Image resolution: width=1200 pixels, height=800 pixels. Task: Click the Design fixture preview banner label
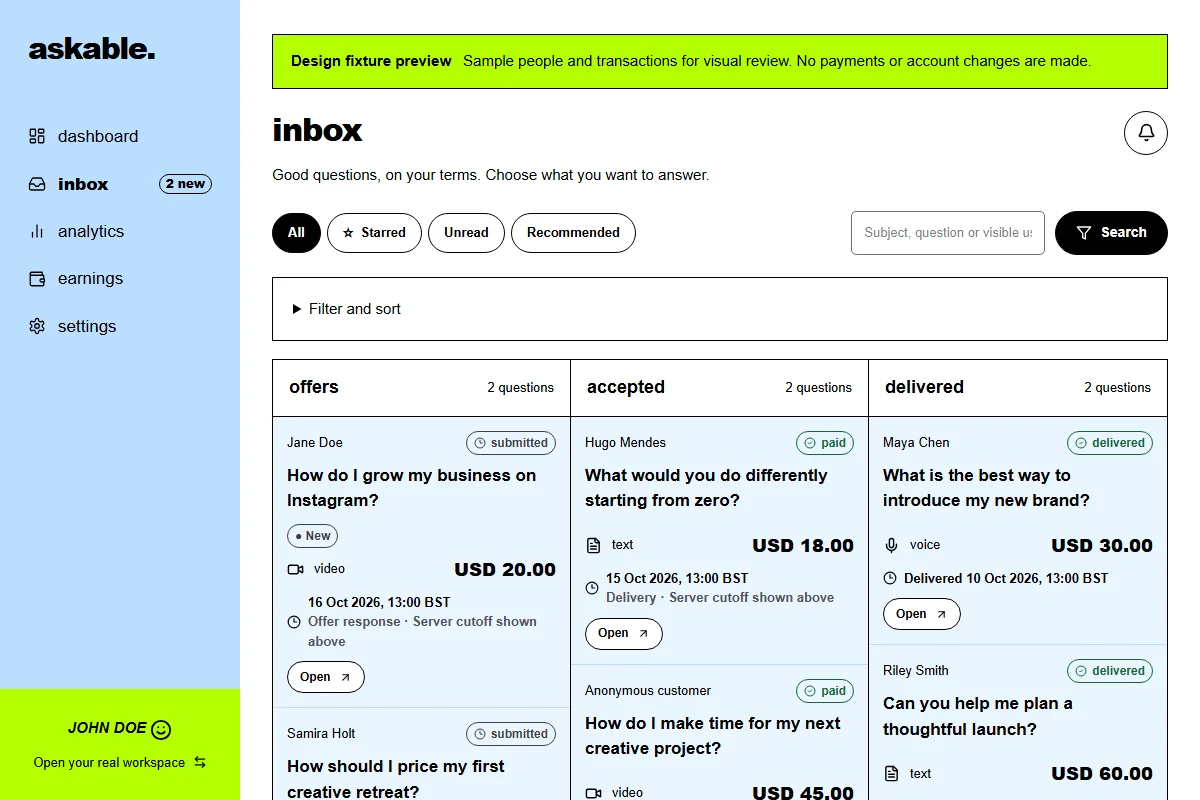coord(371,61)
